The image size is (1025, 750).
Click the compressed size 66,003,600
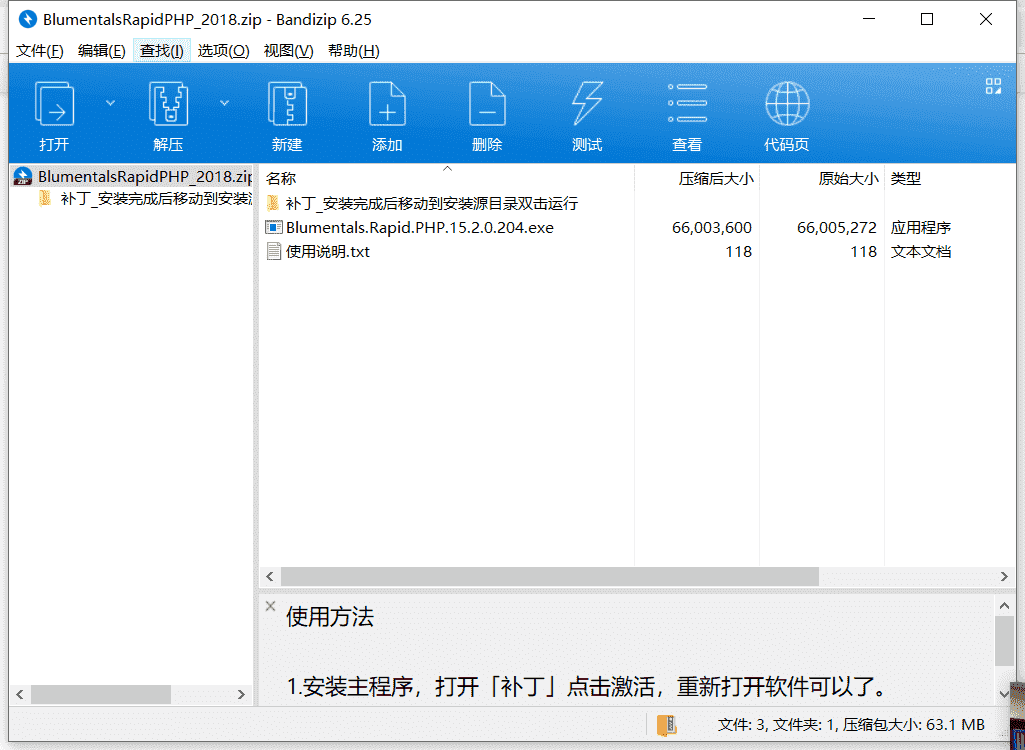pos(712,227)
